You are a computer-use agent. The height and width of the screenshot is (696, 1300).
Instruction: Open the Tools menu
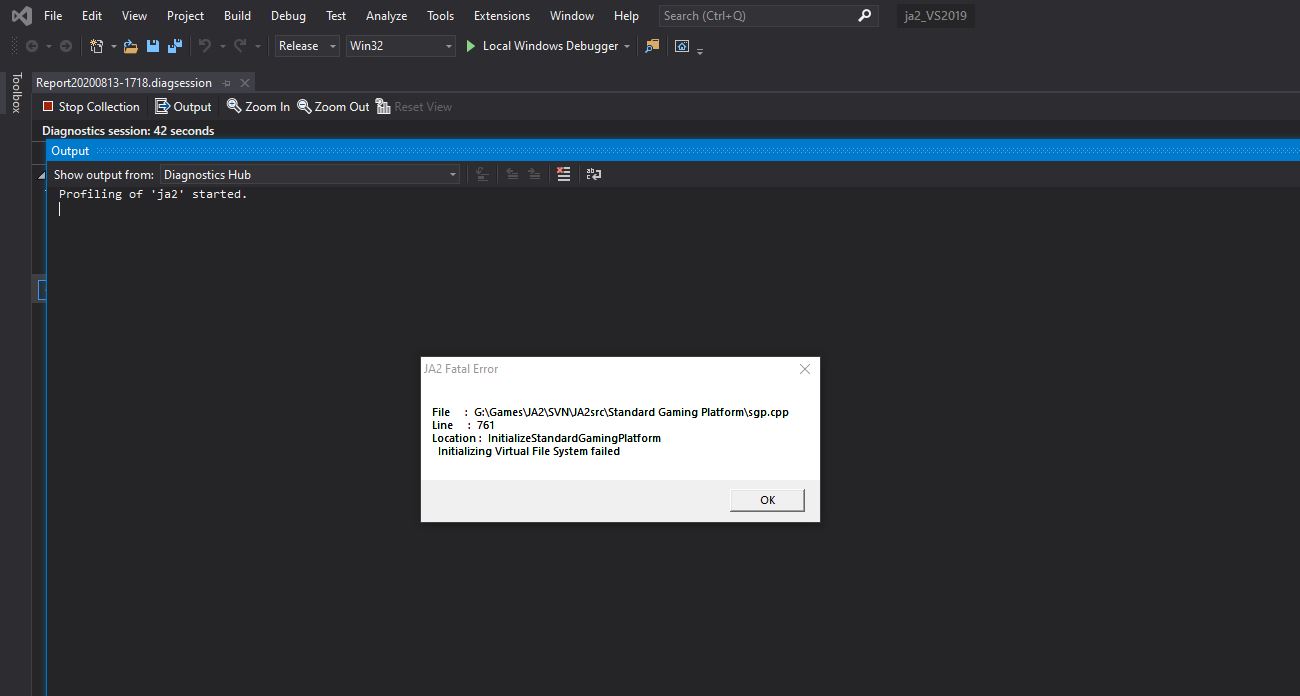(440, 16)
